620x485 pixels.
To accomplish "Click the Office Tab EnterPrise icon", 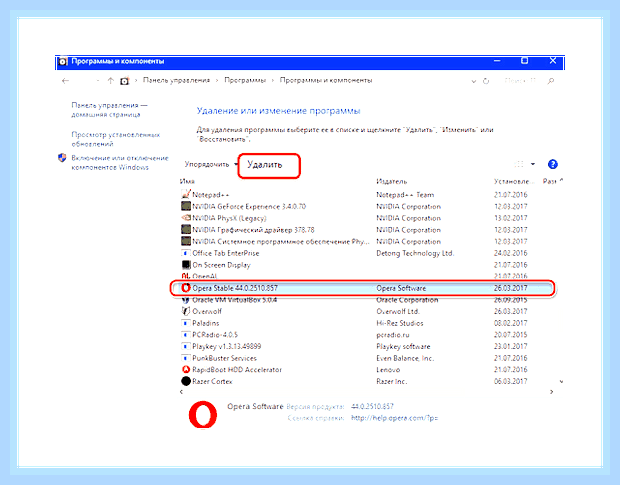I will click(x=185, y=253).
